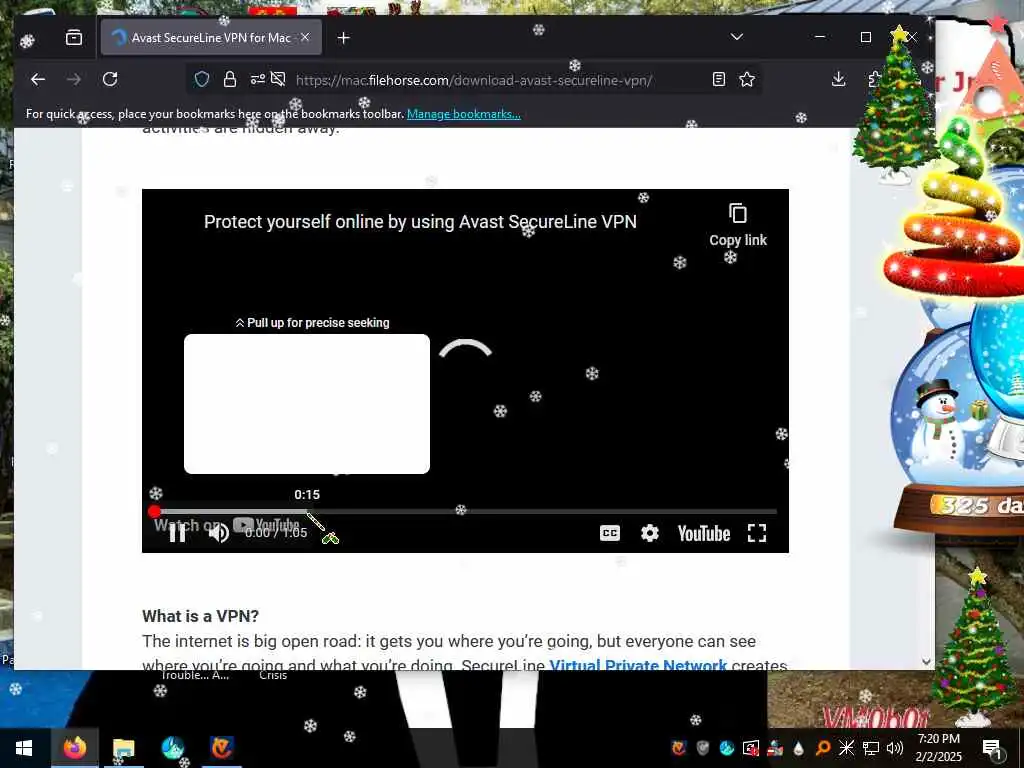Open File Explorer from the taskbar
The image size is (1024, 768).
[123, 748]
